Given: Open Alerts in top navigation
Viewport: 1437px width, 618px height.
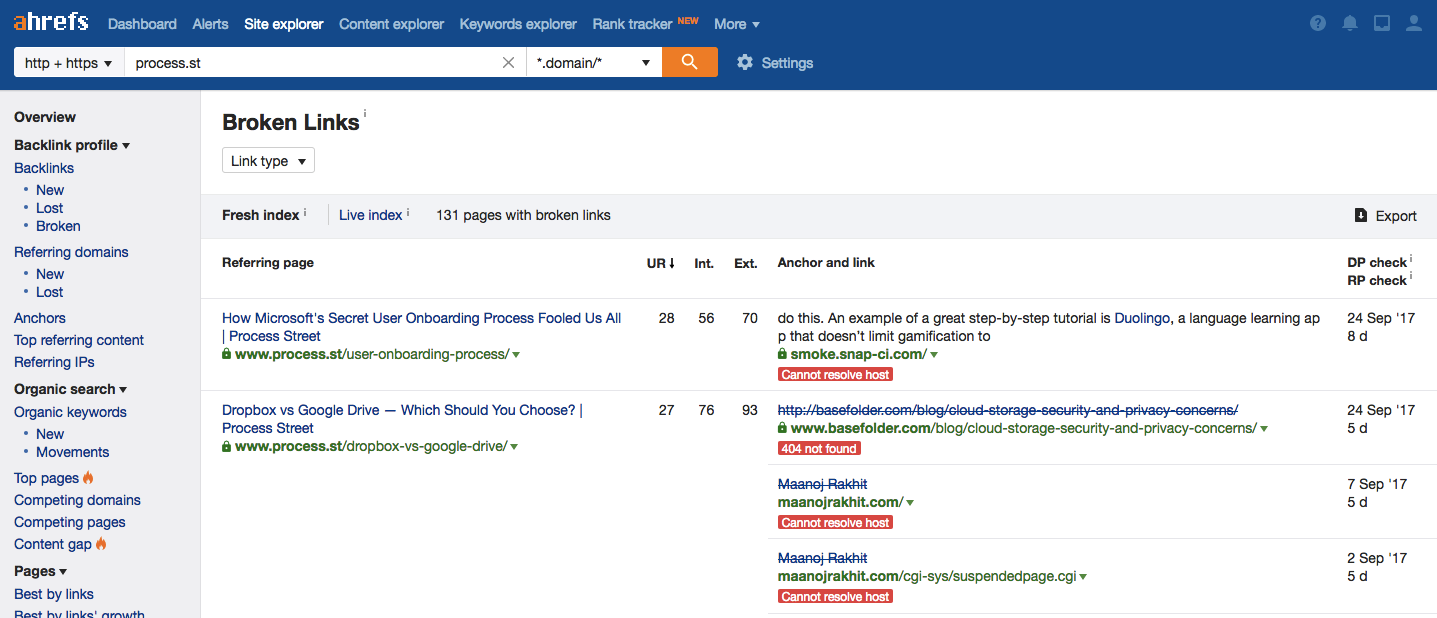Looking at the screenshot, I should [x=210, y=23].
